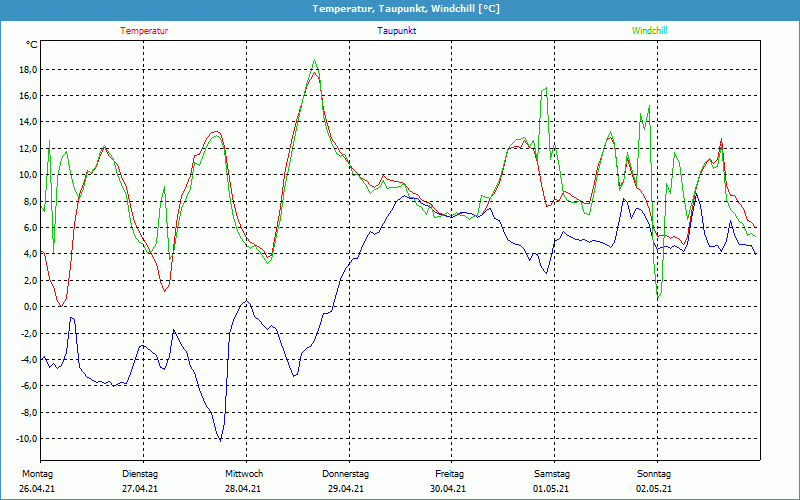Screen dimensions: 800x500
Task: Click the -8,0 y-axis value
Action: (x=29, y=412)
